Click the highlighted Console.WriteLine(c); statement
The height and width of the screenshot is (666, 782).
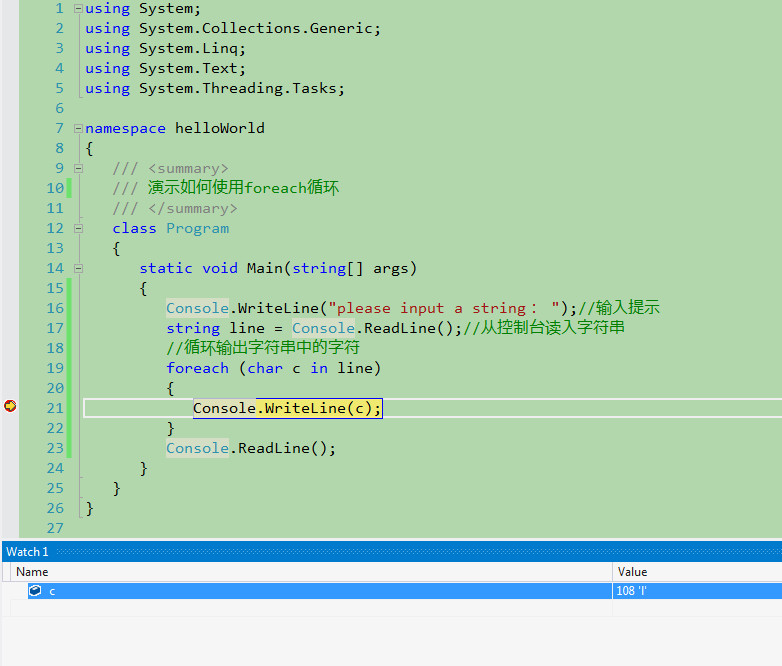(x=287, y=408)
